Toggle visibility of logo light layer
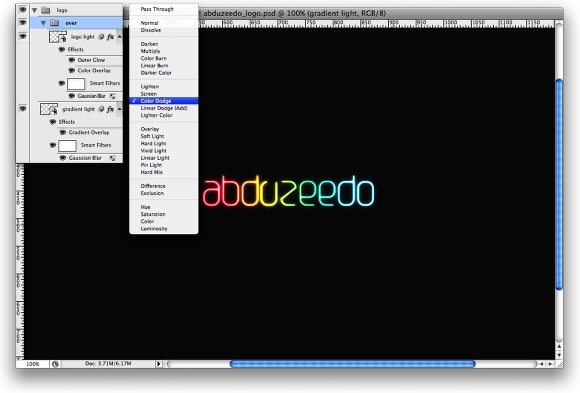The width and height of the screenshot is (580, 393). pos(23,36)
